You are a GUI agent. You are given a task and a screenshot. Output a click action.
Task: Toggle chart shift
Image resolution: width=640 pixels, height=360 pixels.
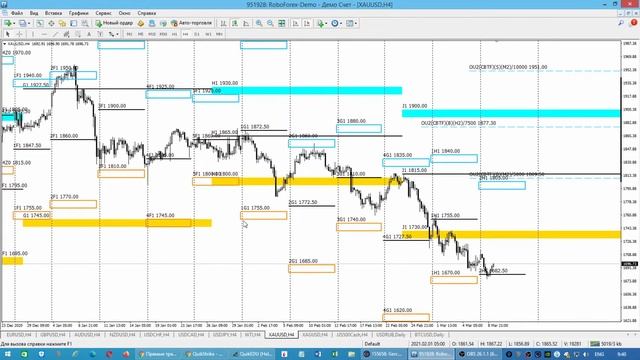307,23
